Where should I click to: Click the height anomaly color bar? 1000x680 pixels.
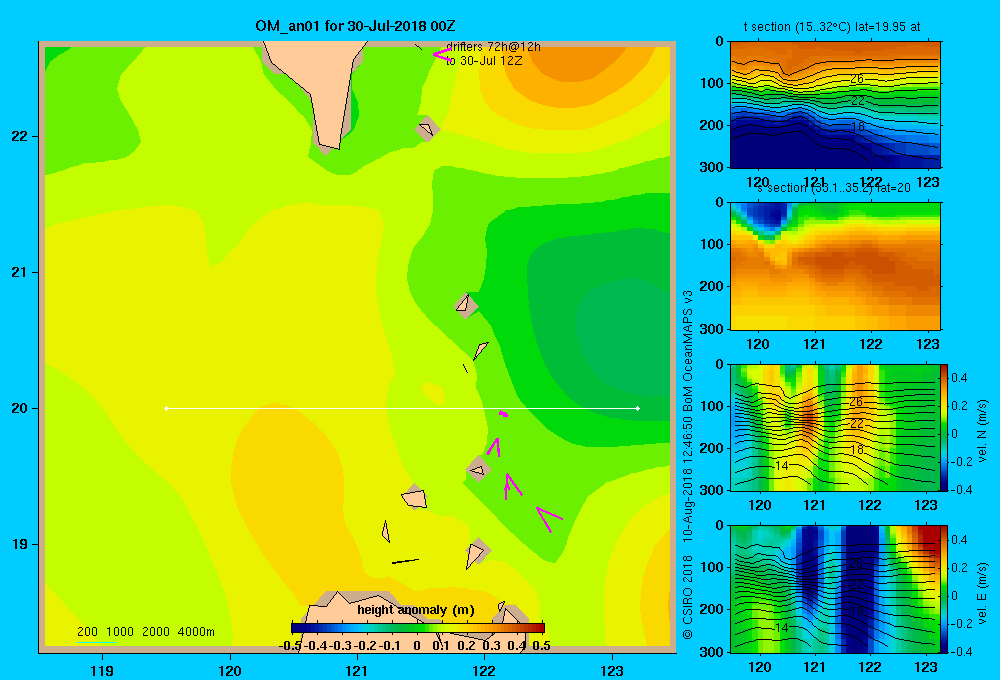coord(418,628)
